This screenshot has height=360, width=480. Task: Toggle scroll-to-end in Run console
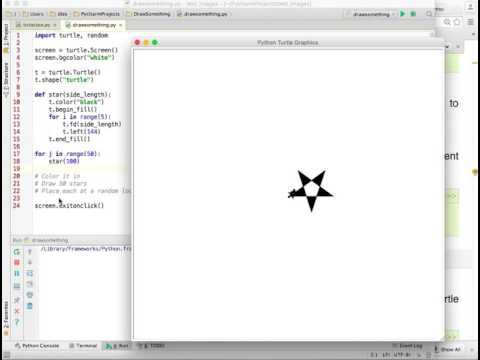click(30, 284)
